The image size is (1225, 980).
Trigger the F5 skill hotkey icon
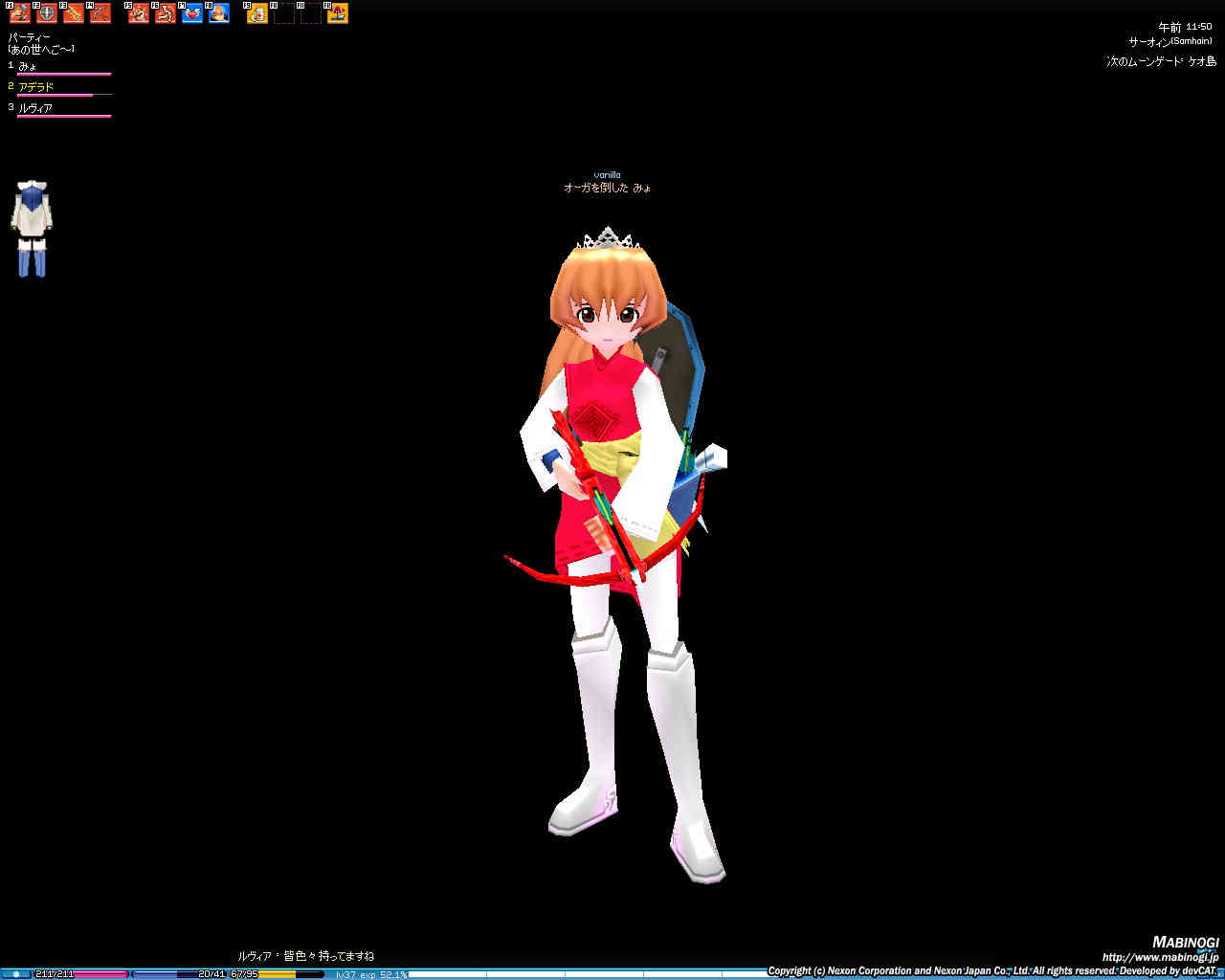[139, 13]
